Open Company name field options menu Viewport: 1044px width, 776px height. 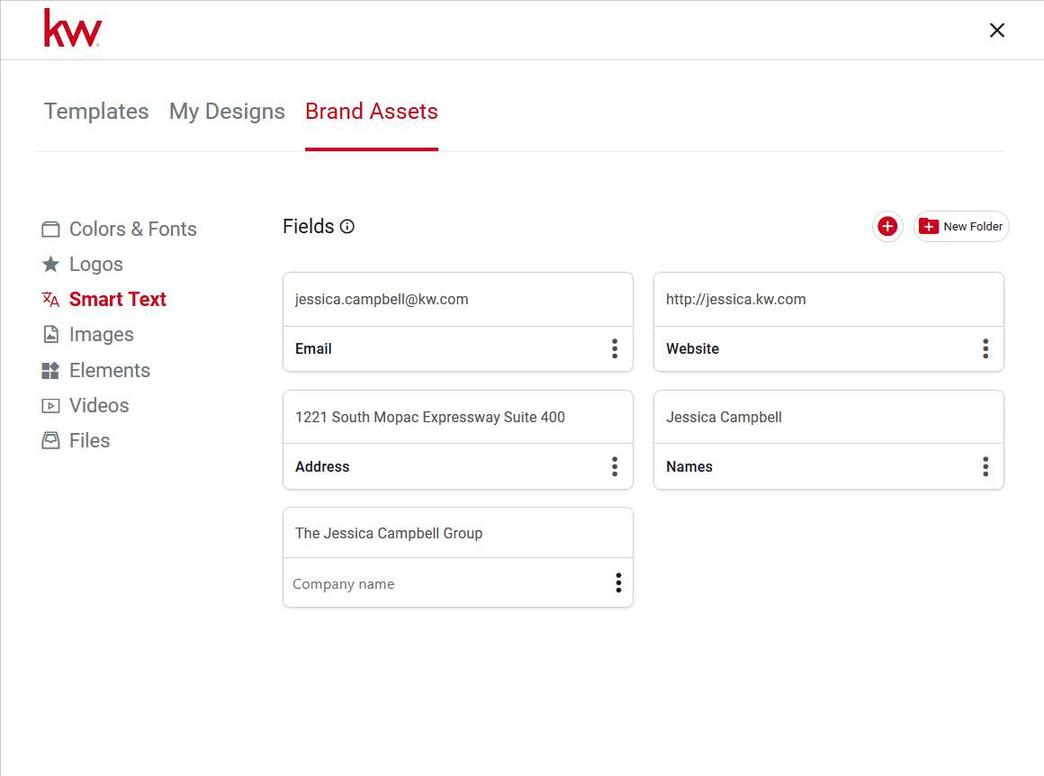(618, 583)
